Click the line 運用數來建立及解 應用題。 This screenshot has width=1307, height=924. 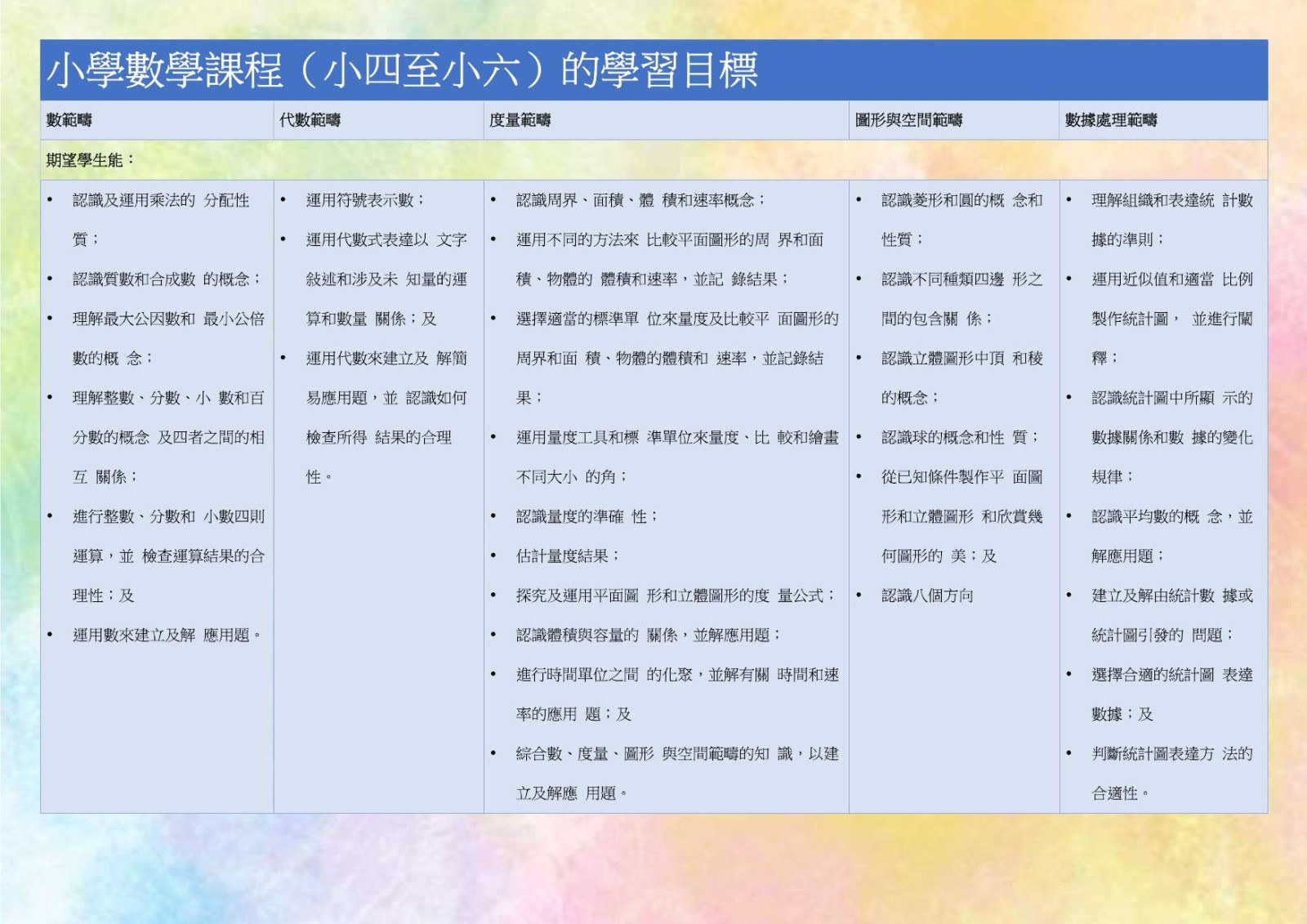167,635
